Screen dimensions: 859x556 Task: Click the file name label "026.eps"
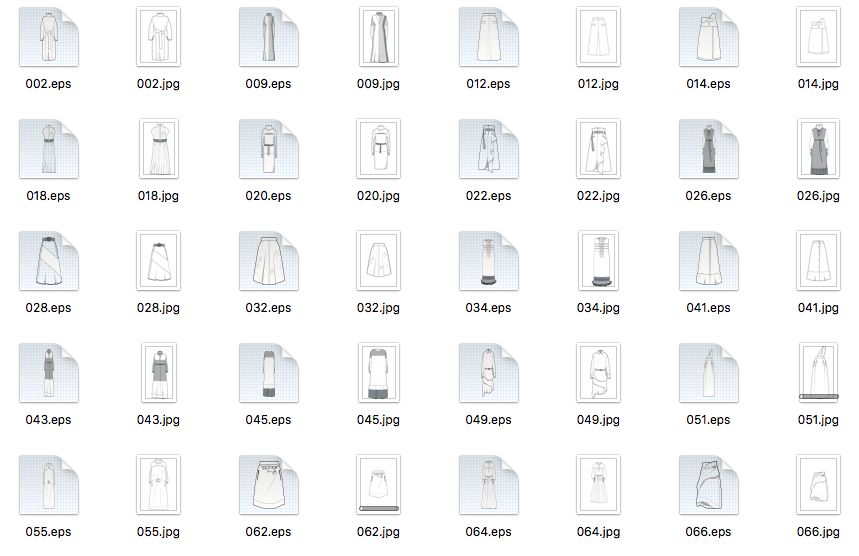708,196
